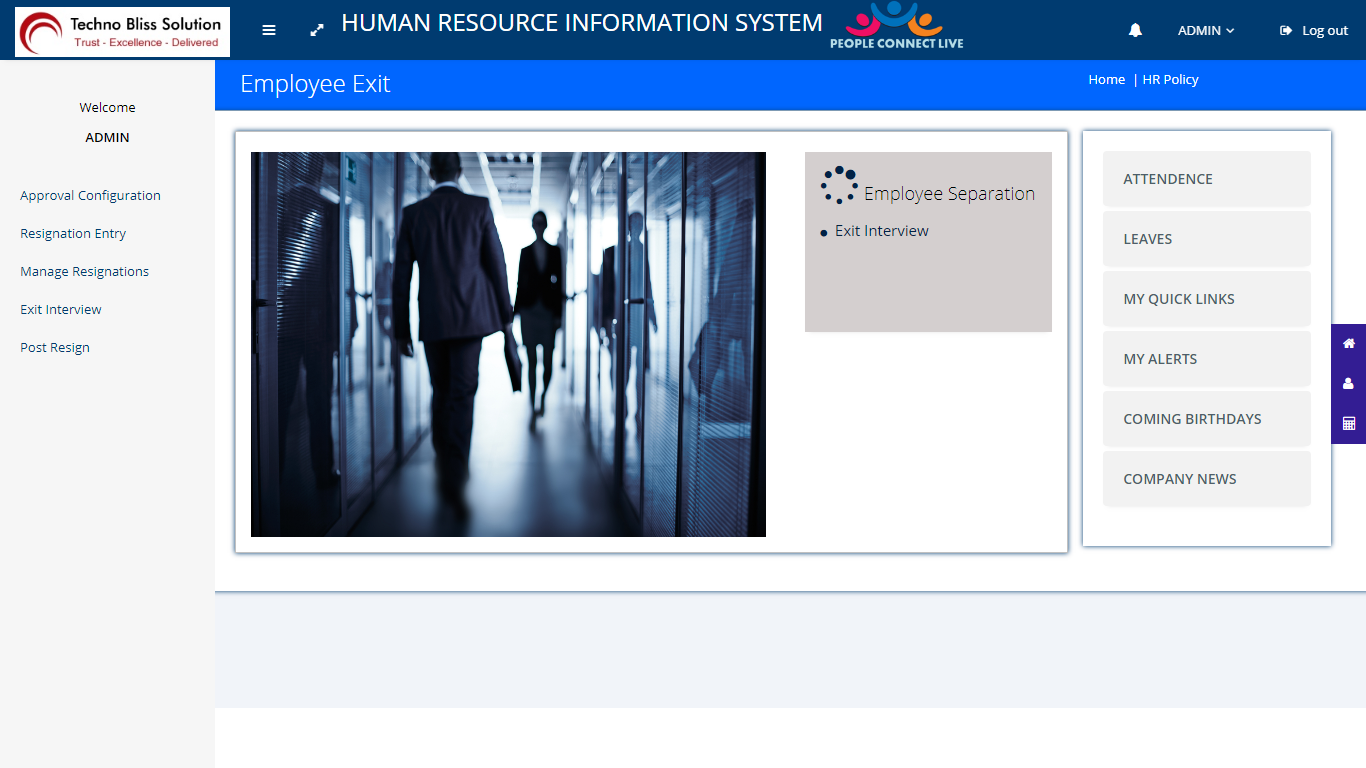Open the calculator icon on purple strip

pos(1349,423)
